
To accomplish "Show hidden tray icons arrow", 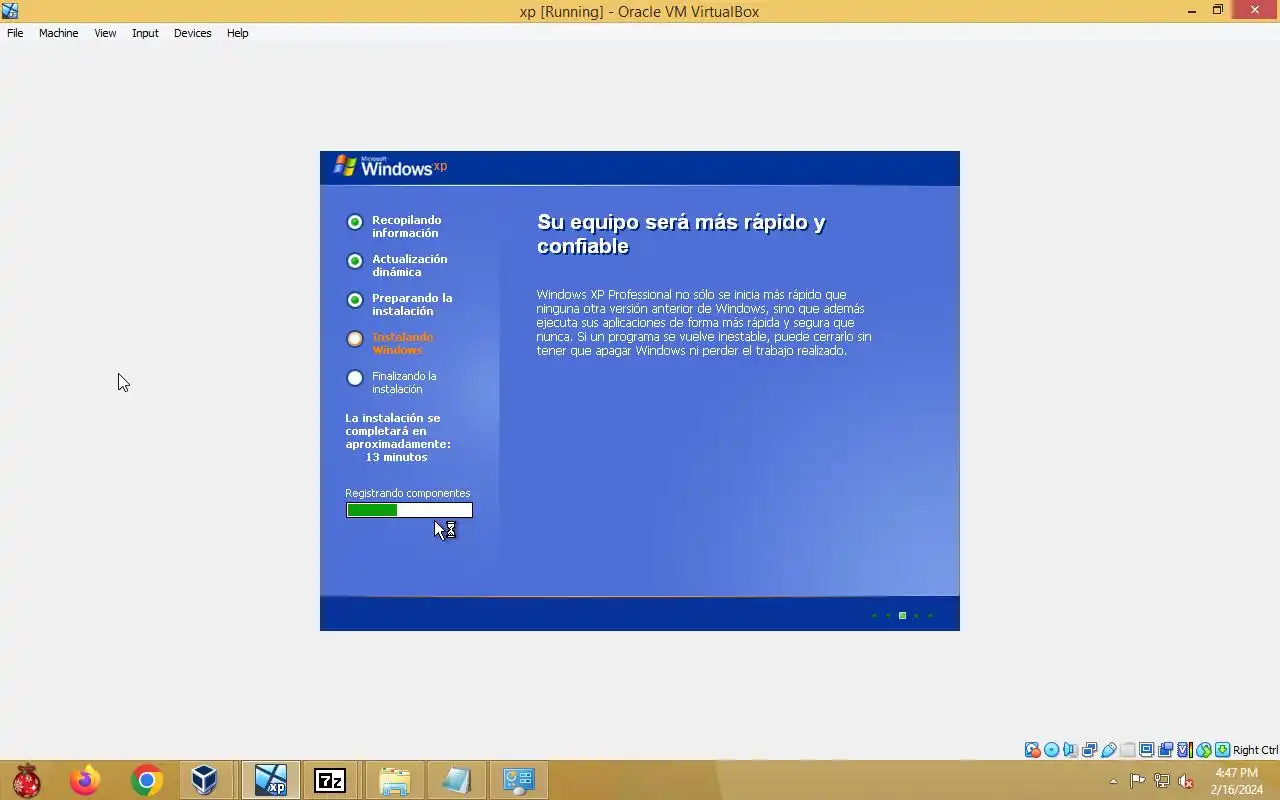I will click(1113, 781).
